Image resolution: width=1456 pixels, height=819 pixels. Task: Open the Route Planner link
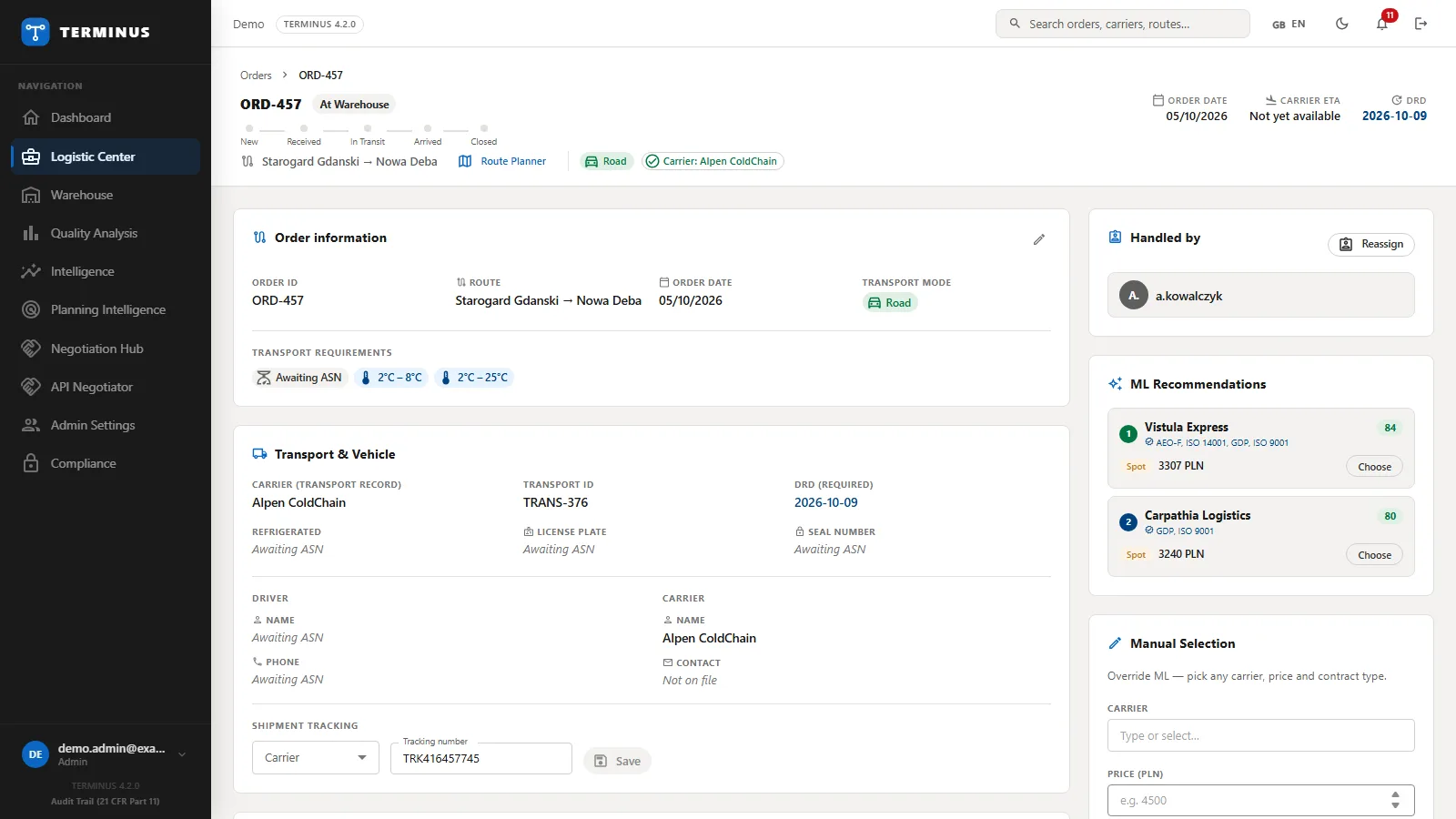(502, 161)
